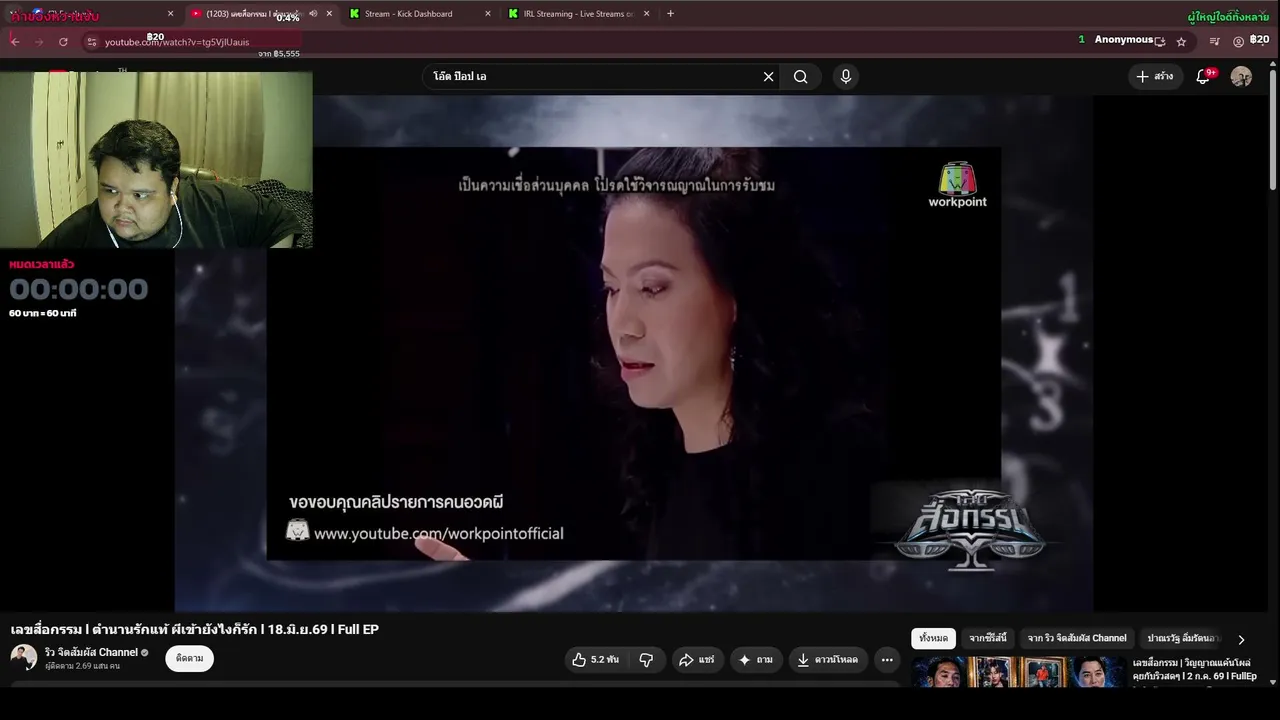
Task: Open the recommended เลขสื่อกรรม video thumbnail
Action: point(1018,672)
